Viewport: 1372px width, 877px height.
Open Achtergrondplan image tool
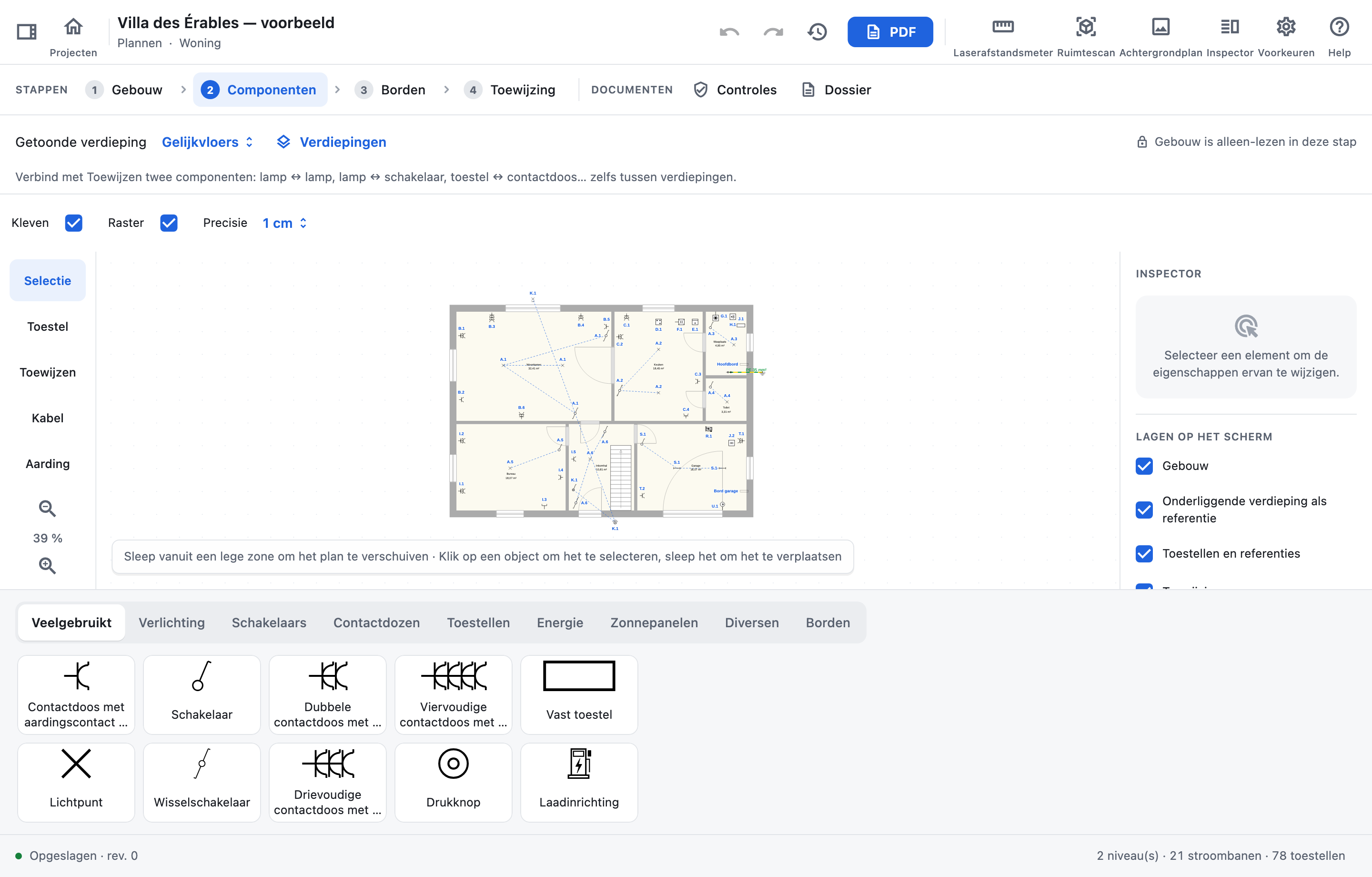(x=1160, y=37)
